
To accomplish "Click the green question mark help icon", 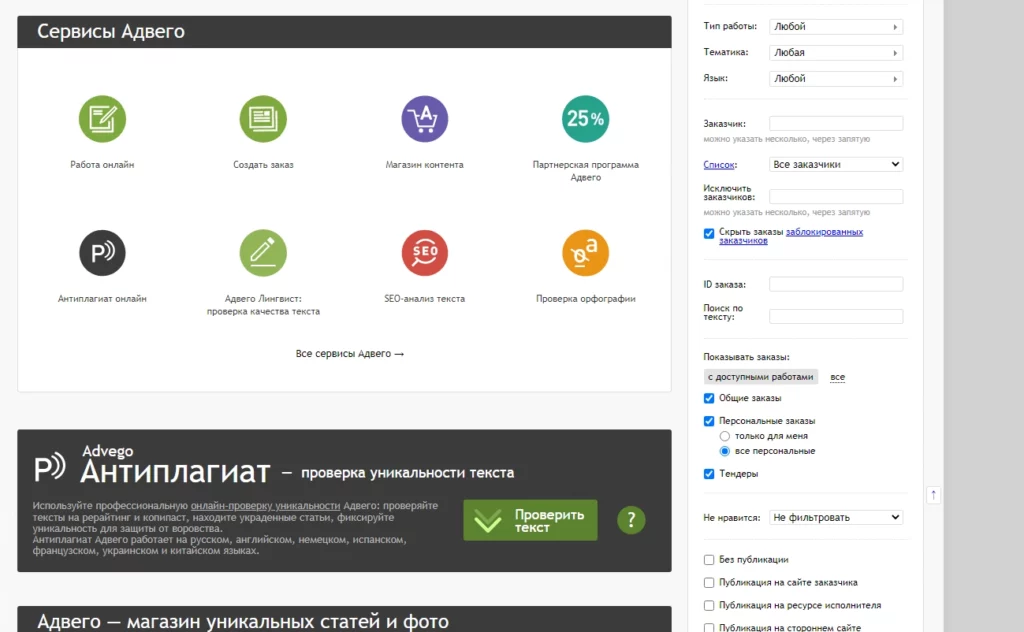I will [x=631, y=520].
